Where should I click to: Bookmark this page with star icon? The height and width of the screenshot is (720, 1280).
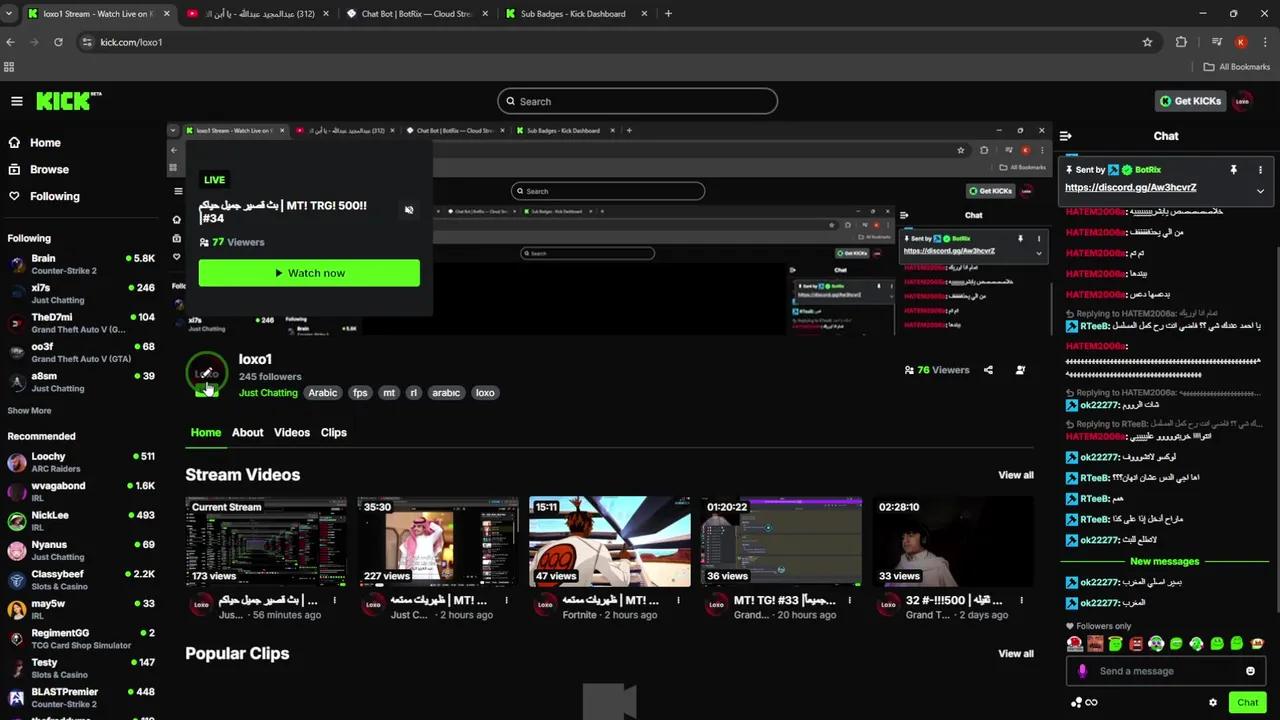point(1147,42)
